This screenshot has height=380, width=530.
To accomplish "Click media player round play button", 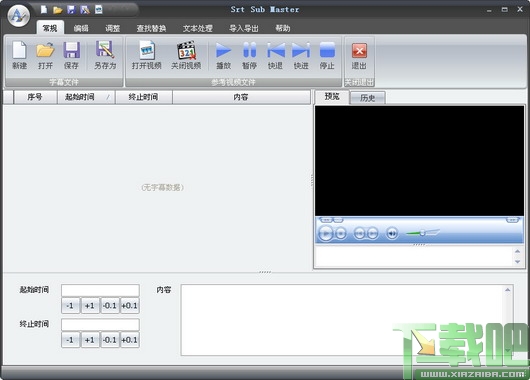I will (326, 233).
